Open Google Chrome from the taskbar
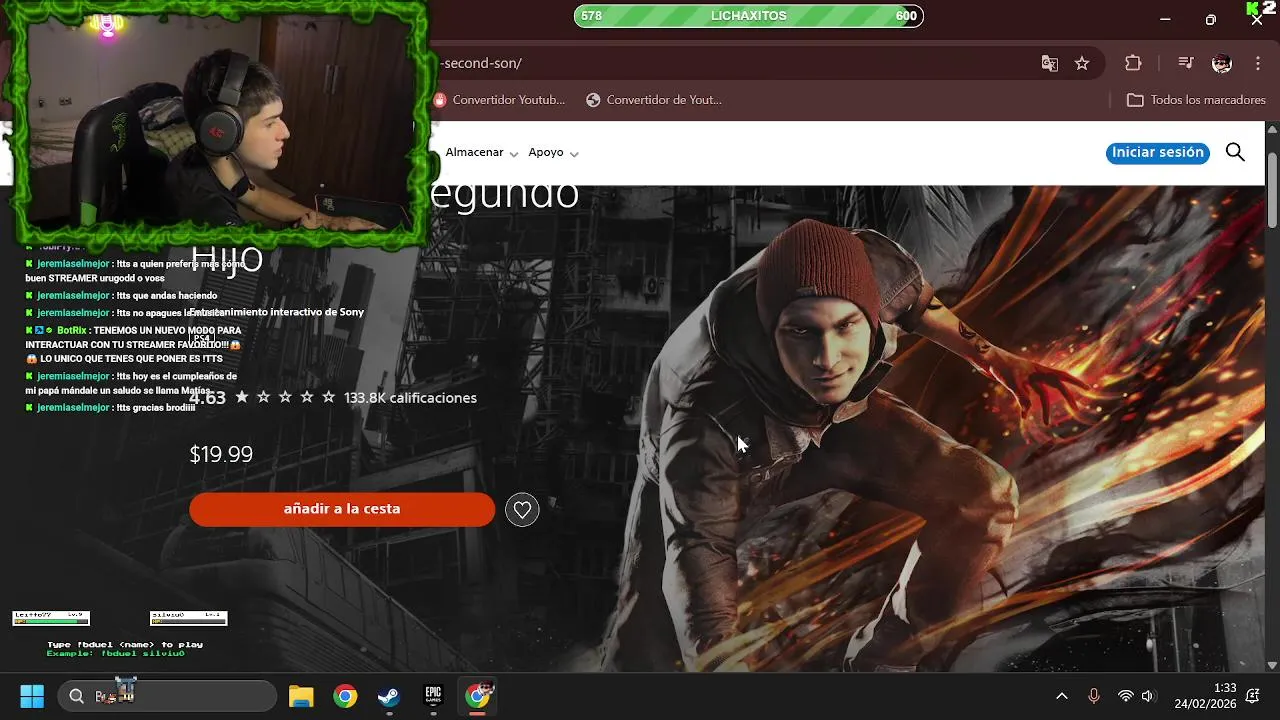Image resolution: width=1280 pixels, height=720 pixels. [x=345, y=696]
